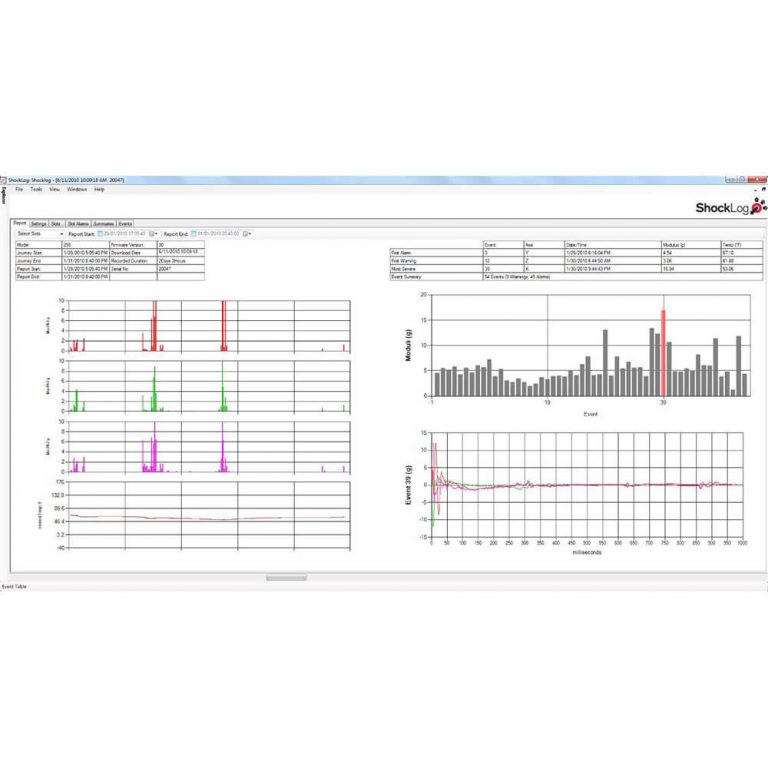Screen dimensions: 768x768
Task: Toggle the Report End date checkbox
Action: (x=193, y=234)
